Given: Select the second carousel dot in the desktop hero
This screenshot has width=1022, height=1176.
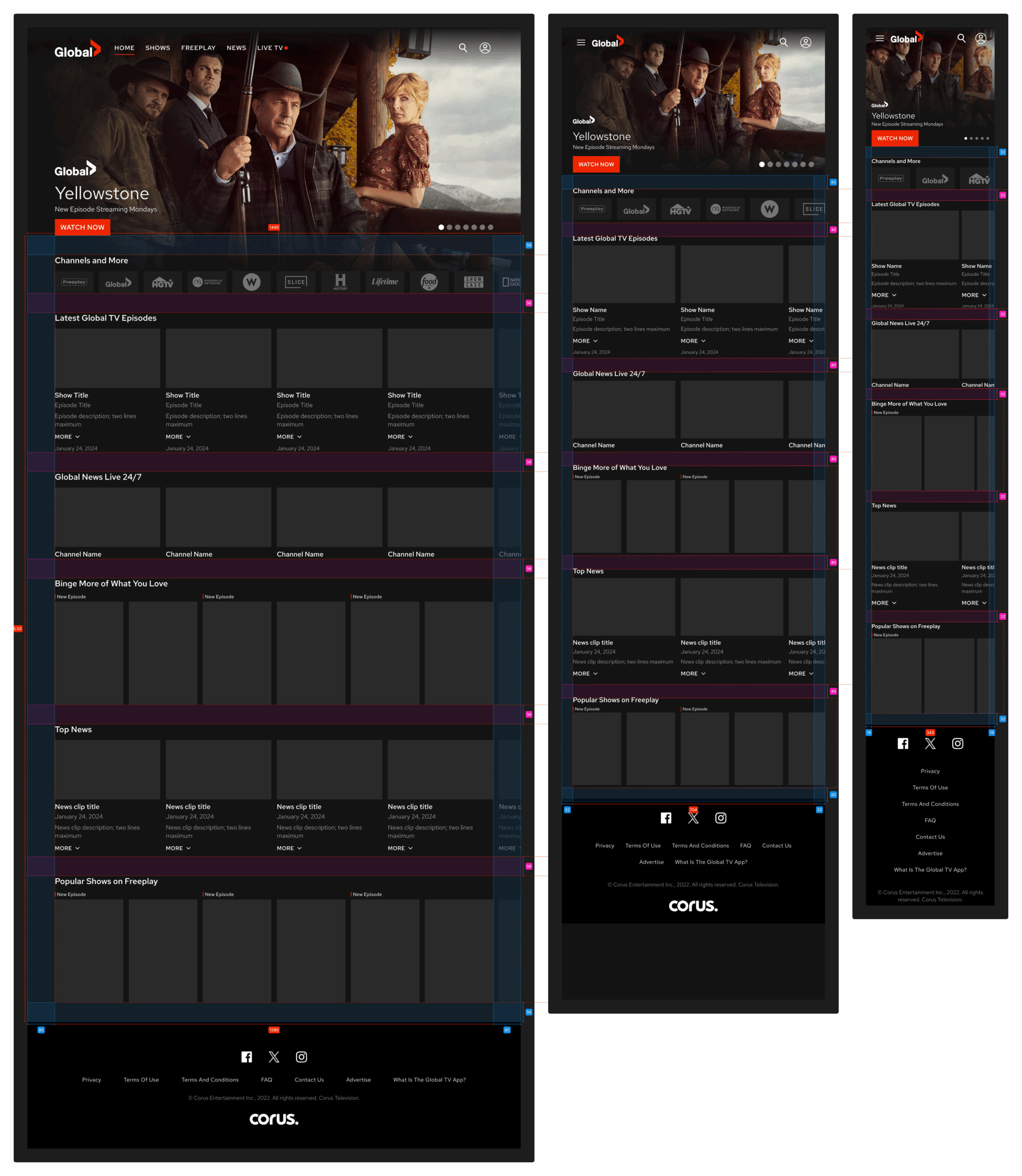Looking at the screenshot, I should point(449,227).
